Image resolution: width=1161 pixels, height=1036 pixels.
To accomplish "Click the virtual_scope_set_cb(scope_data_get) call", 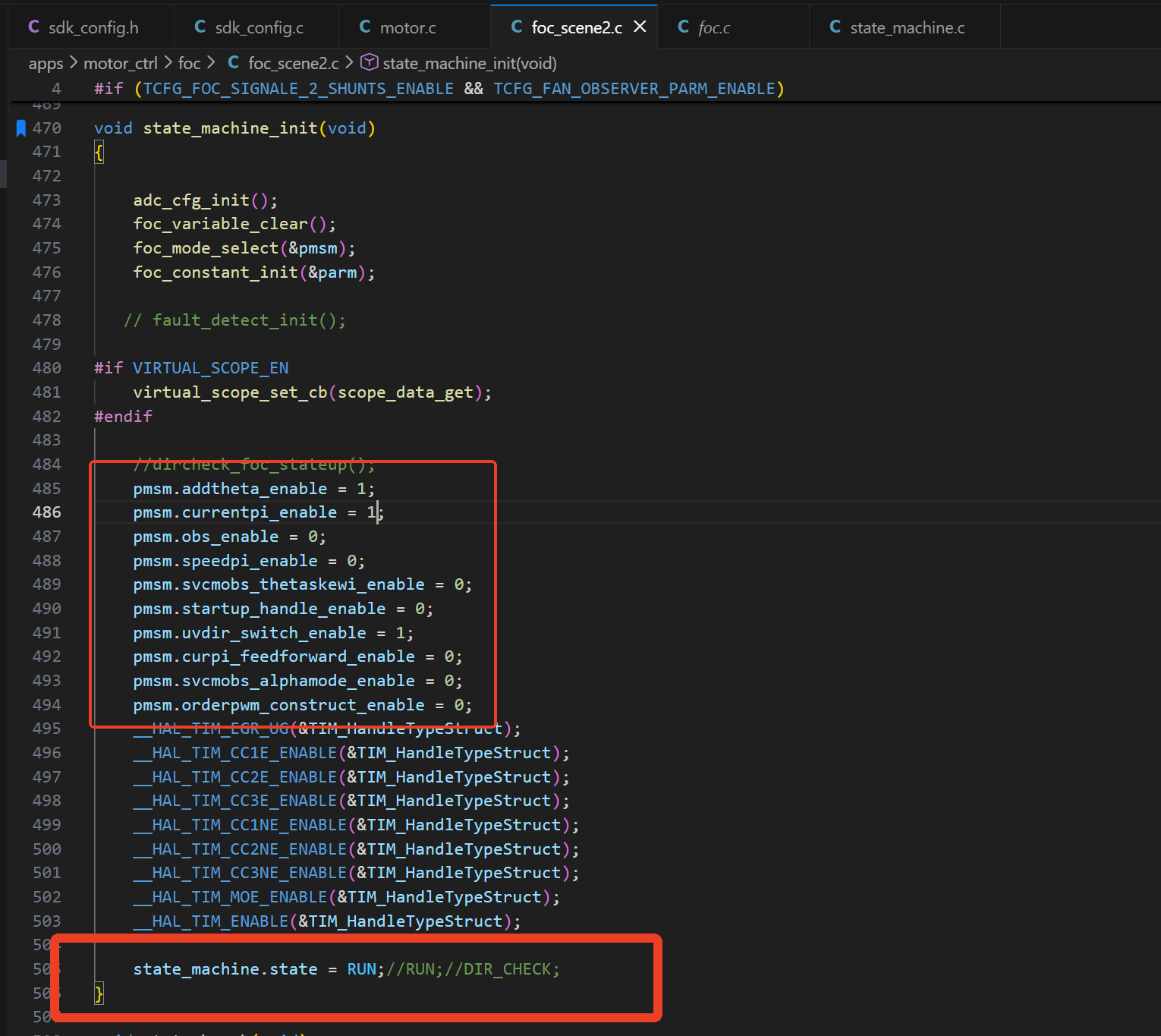I will click(x=313, y=392).
